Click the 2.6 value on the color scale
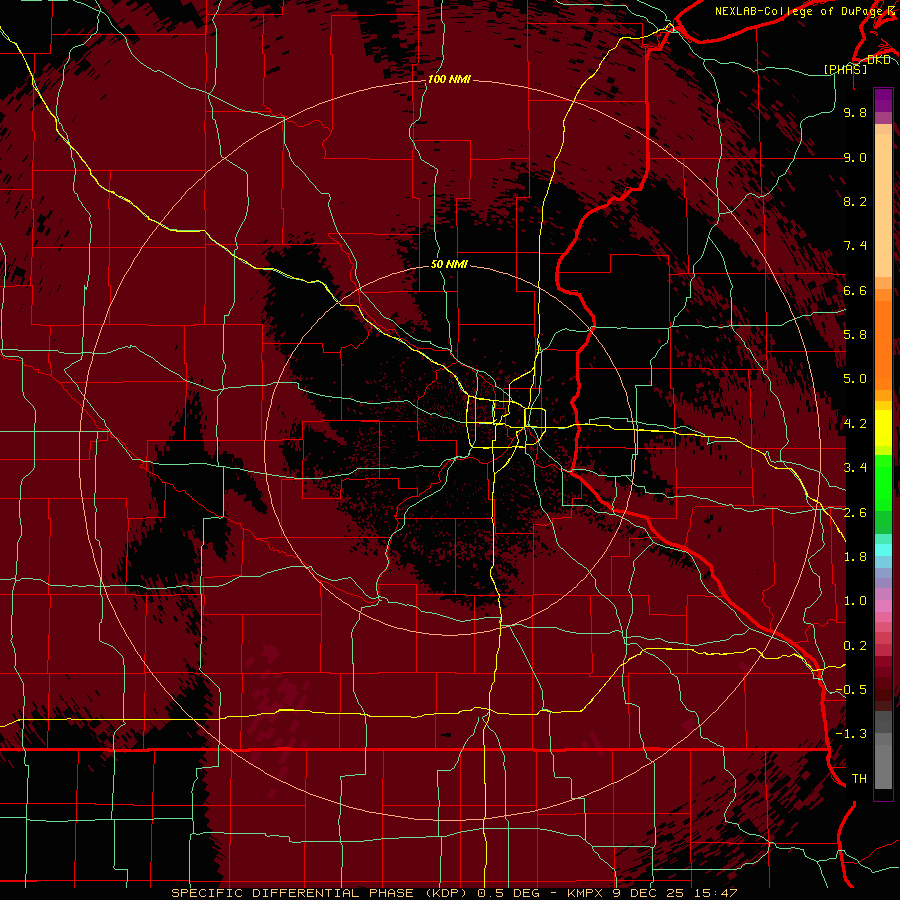This screenshot has height=900, width=900. (x=855, y=513)
